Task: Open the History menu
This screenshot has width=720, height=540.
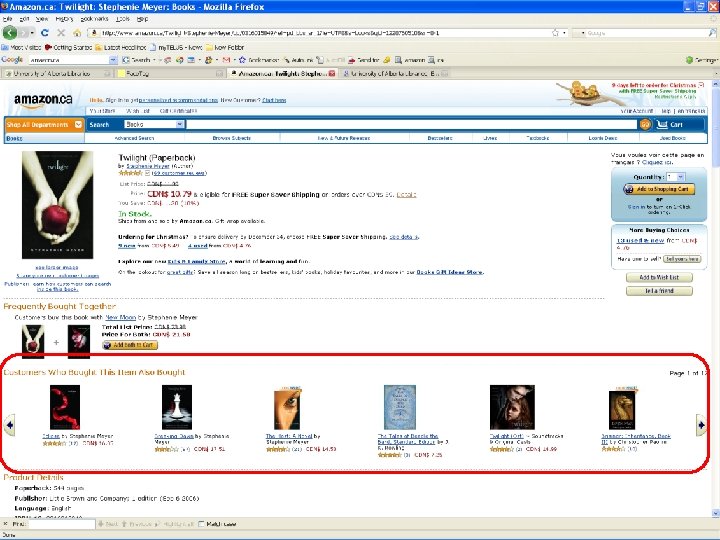Action: 64,19
